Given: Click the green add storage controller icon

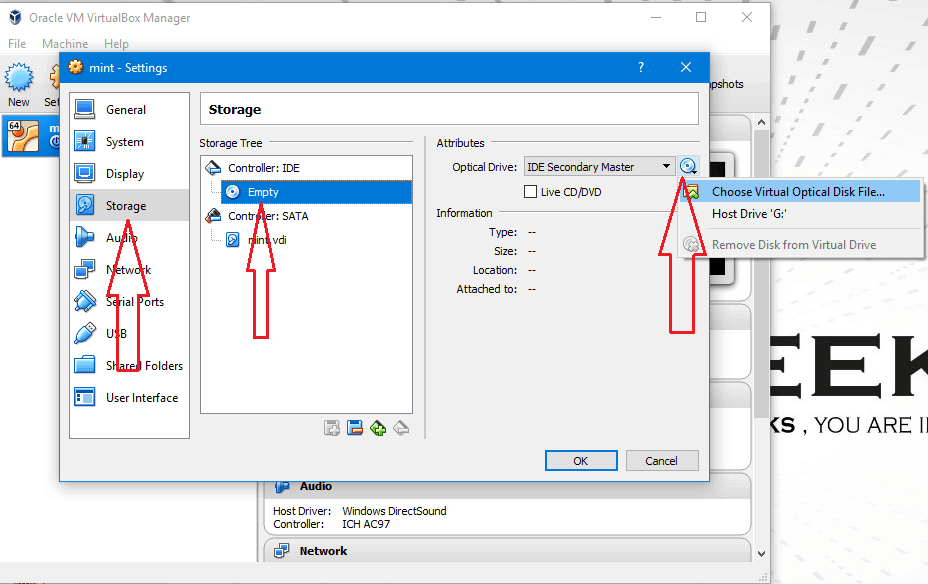Looking at the screenshot, I should click(378, 428).
